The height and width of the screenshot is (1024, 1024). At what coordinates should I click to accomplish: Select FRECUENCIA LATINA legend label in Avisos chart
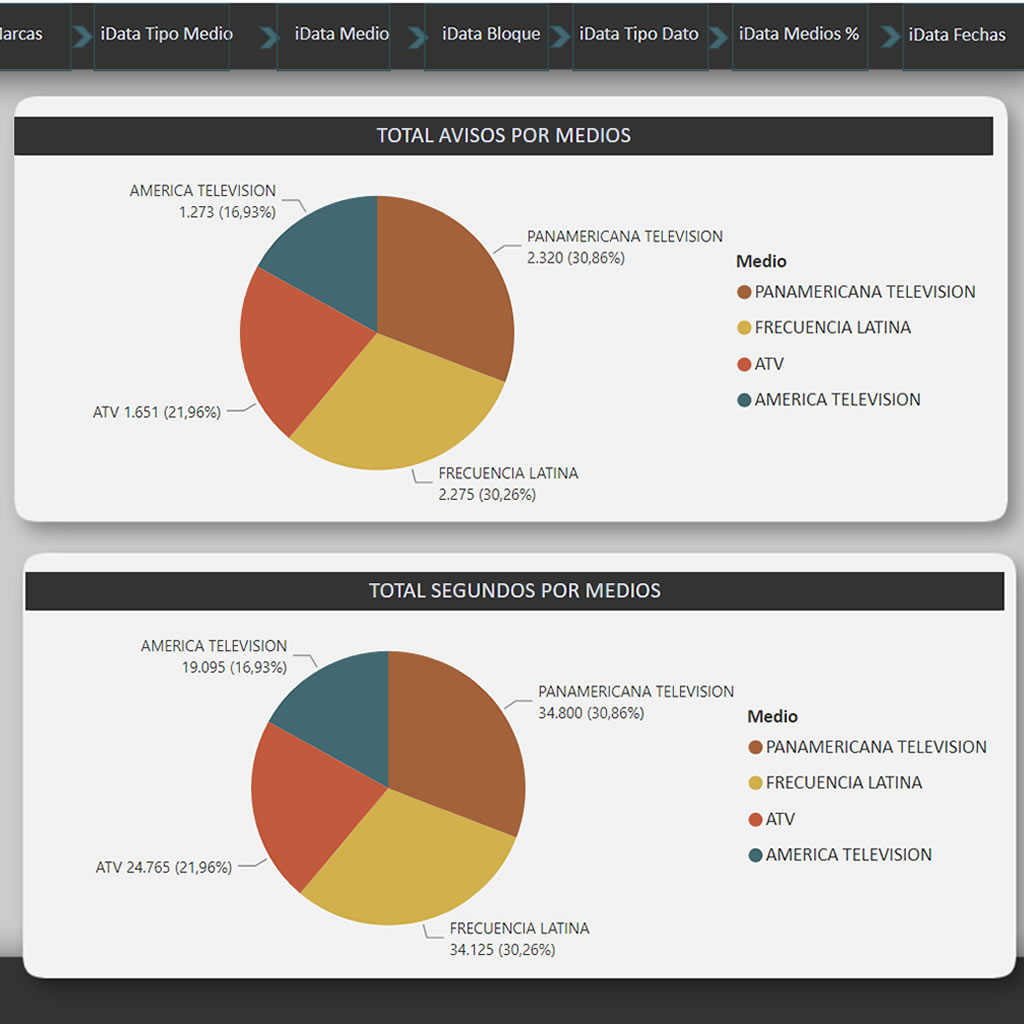(x=833, y=328)
